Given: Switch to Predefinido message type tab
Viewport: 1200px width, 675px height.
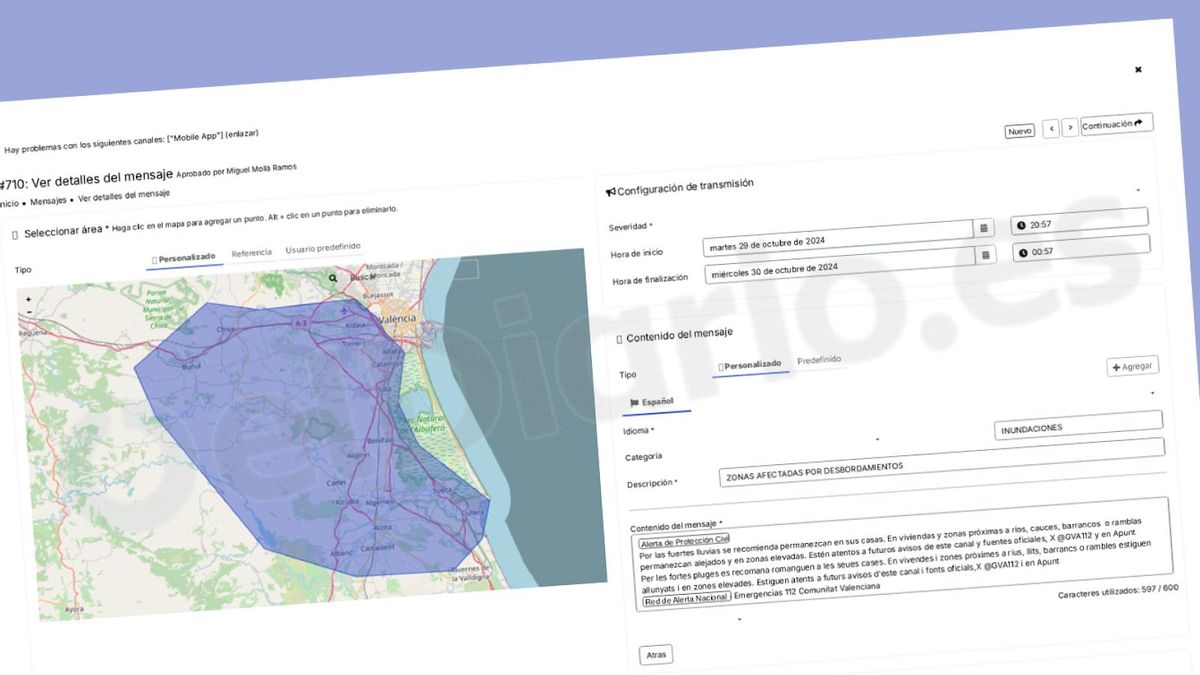Looking at the screenshot, I should [819, 360].
